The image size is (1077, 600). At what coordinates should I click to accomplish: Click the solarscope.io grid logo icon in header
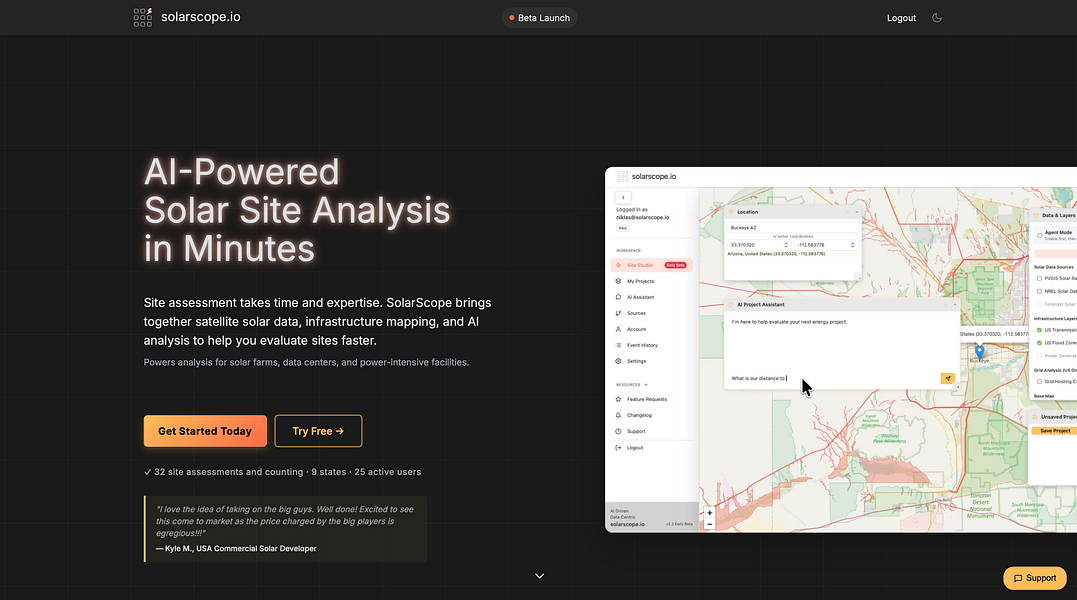(143, 17)
